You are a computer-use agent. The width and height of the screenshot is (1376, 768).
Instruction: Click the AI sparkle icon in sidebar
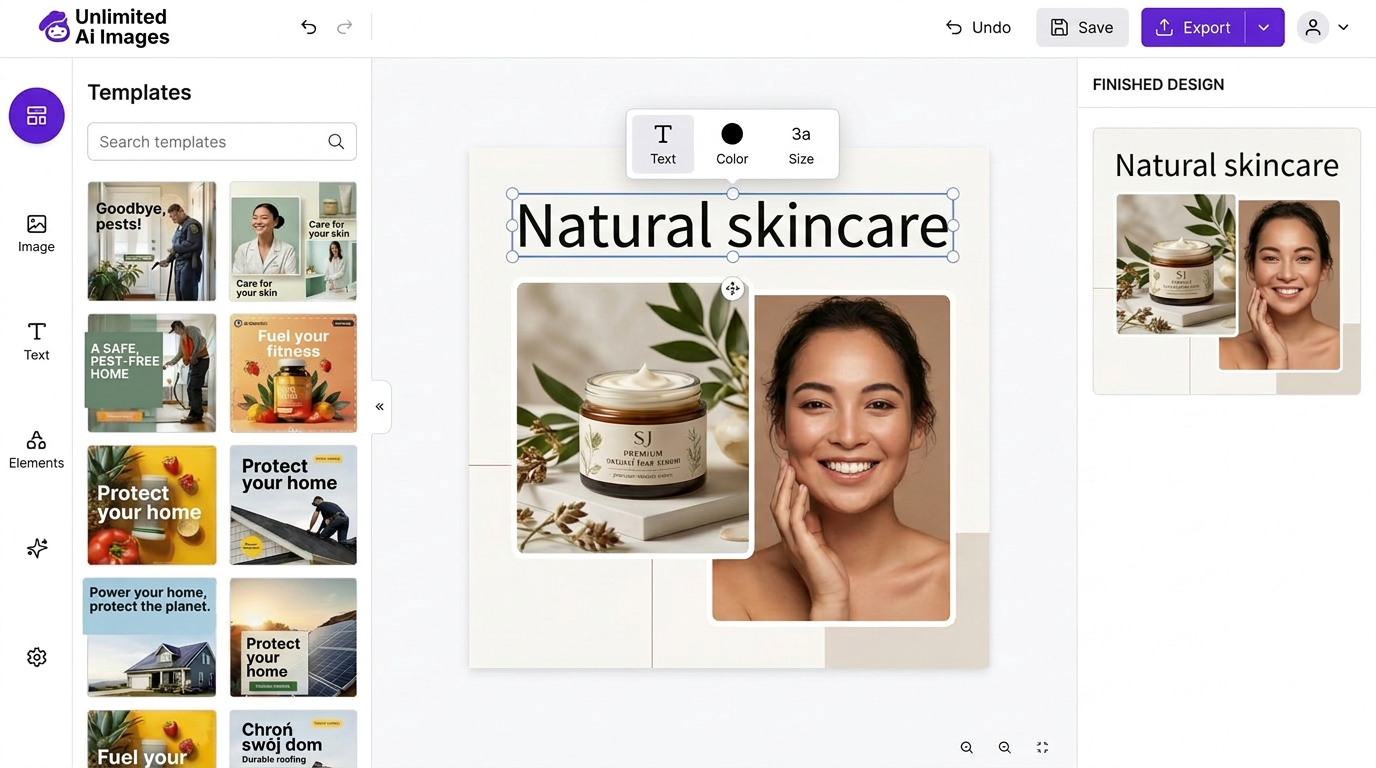[37, 548]
